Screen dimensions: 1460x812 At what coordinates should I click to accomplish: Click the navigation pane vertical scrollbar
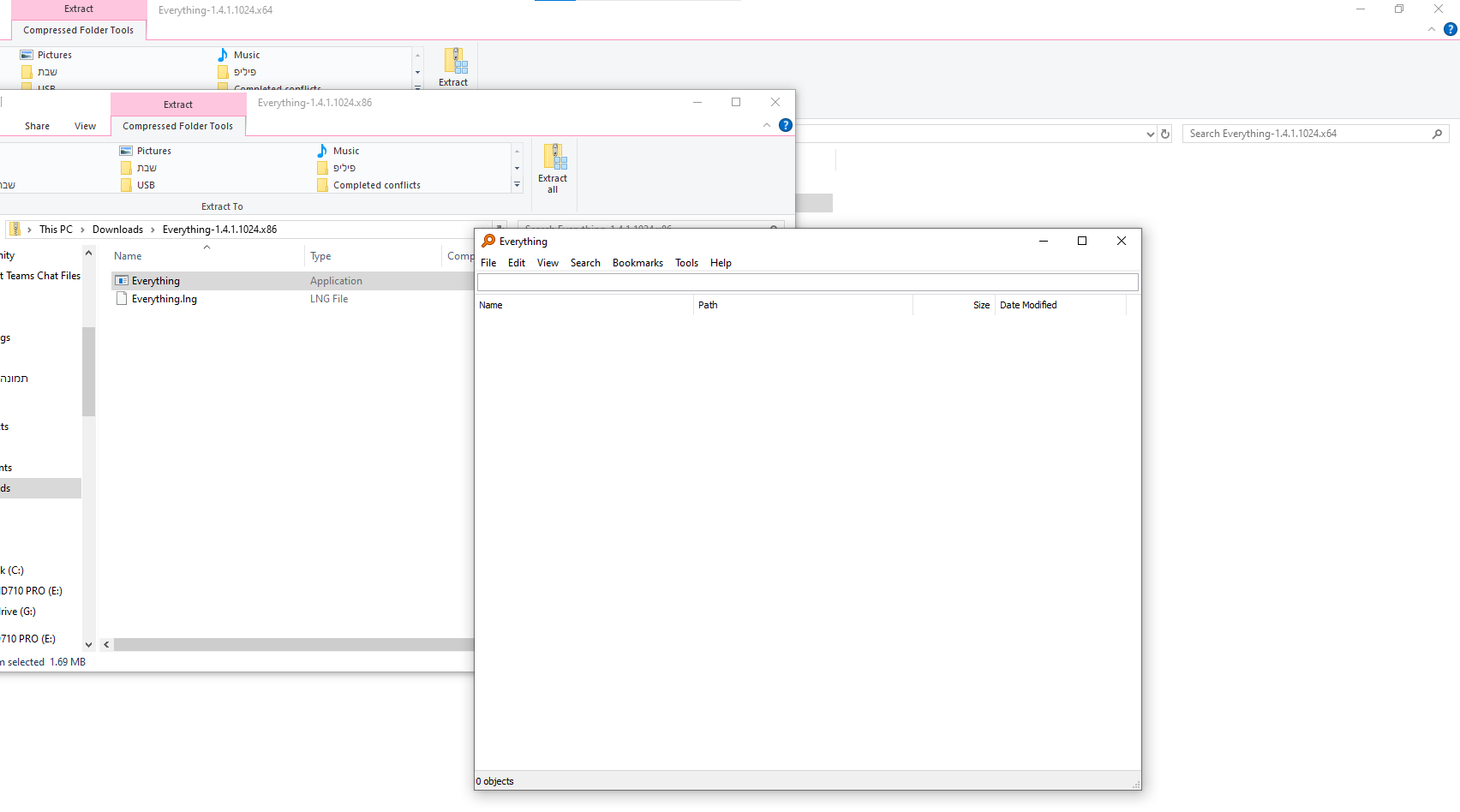click(88, 371)
